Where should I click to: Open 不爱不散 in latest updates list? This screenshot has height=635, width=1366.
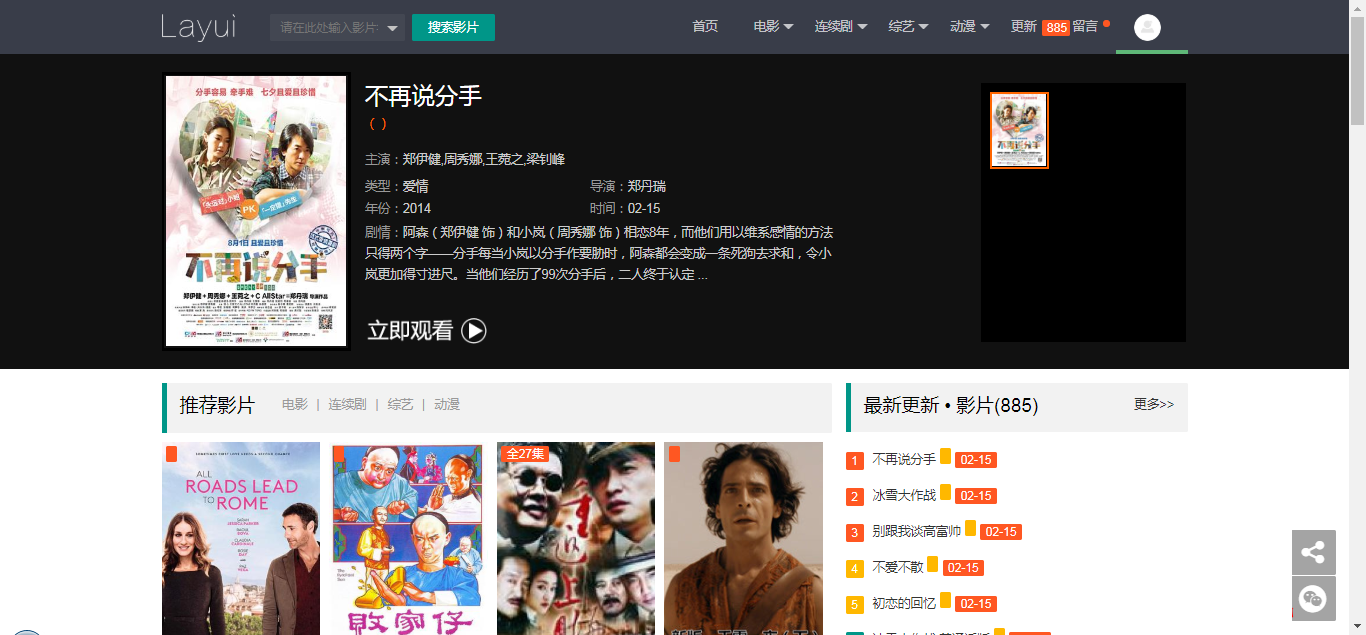tap(898, 567)
